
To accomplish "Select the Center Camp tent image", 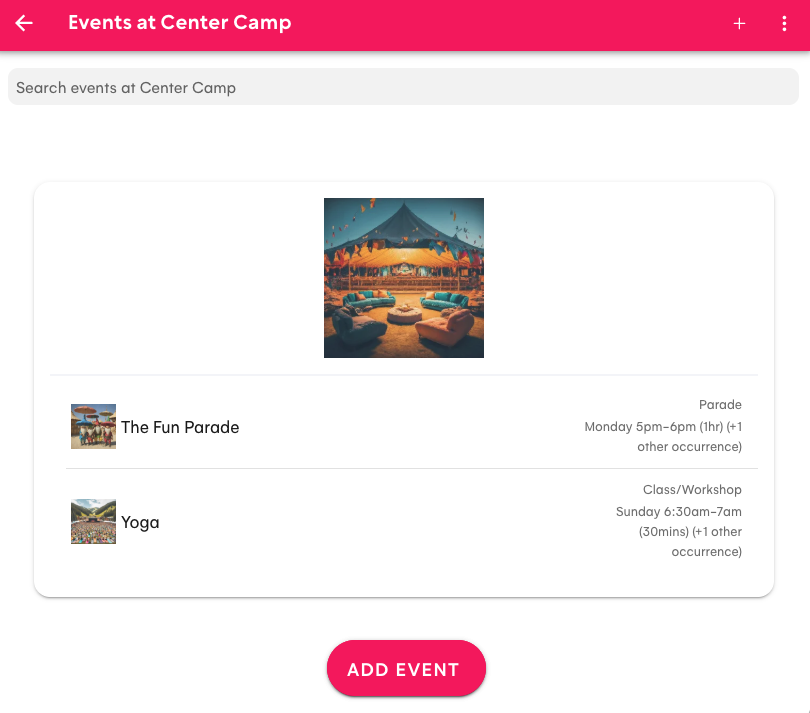I will tap(403, 277).
